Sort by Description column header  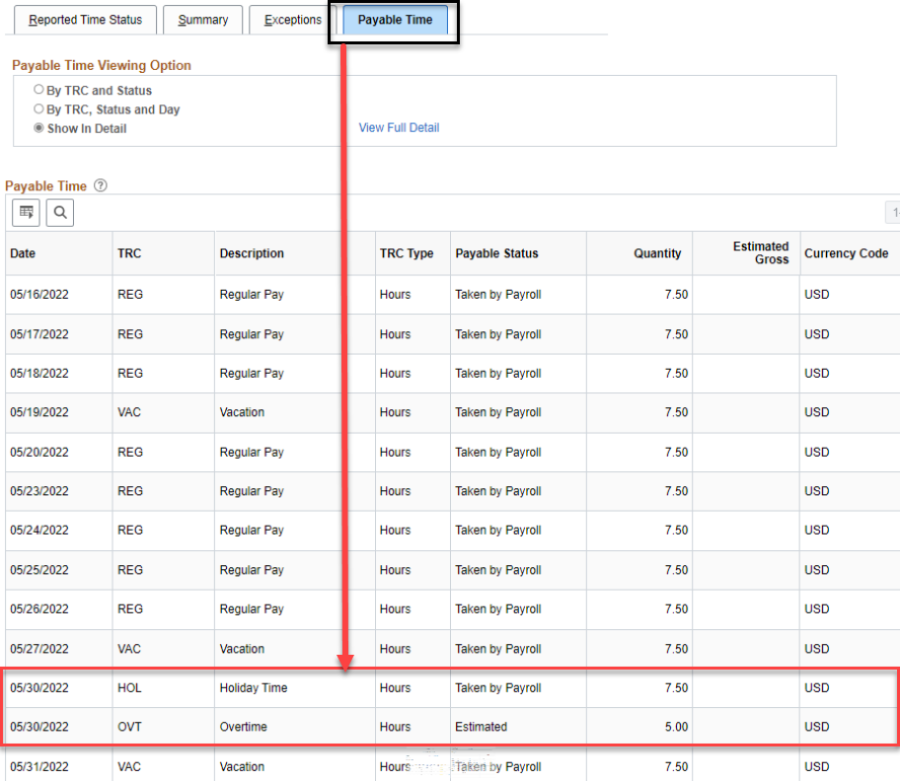tap(251, 253)
